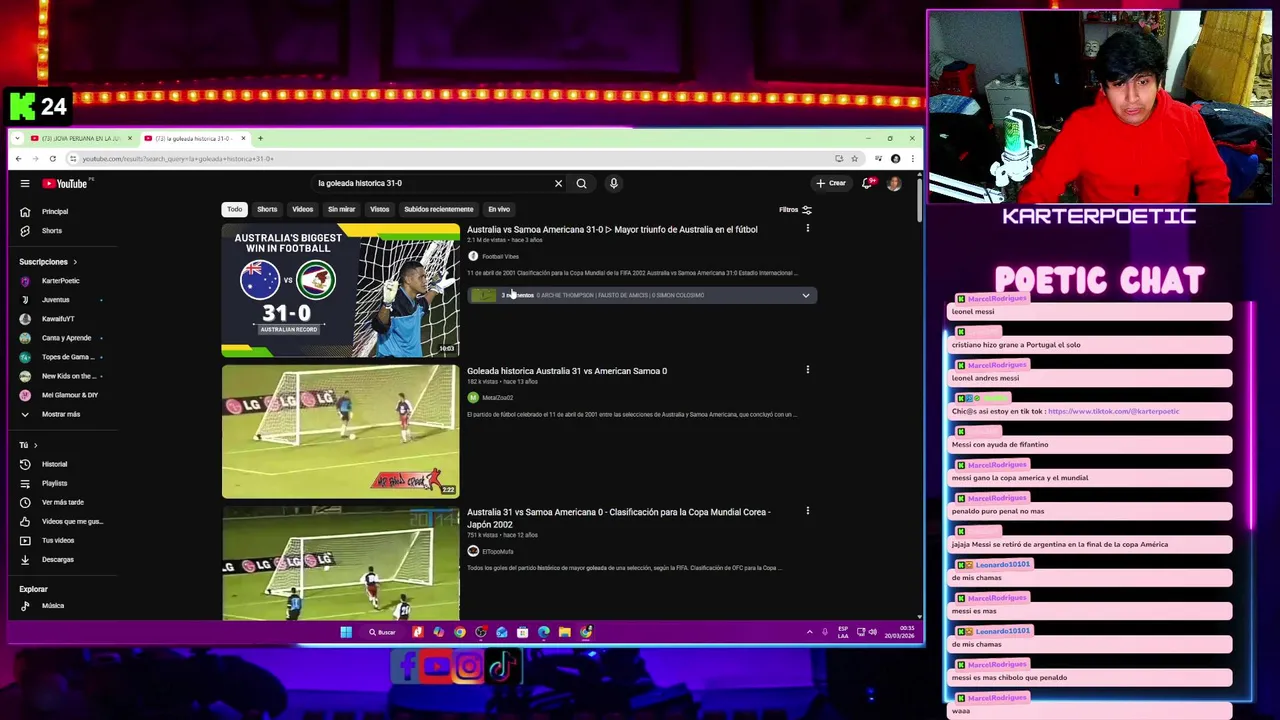This screenshot has width=1280, height=720.
Task: Open Topes de Gama subscription
Action: point(68,357)
